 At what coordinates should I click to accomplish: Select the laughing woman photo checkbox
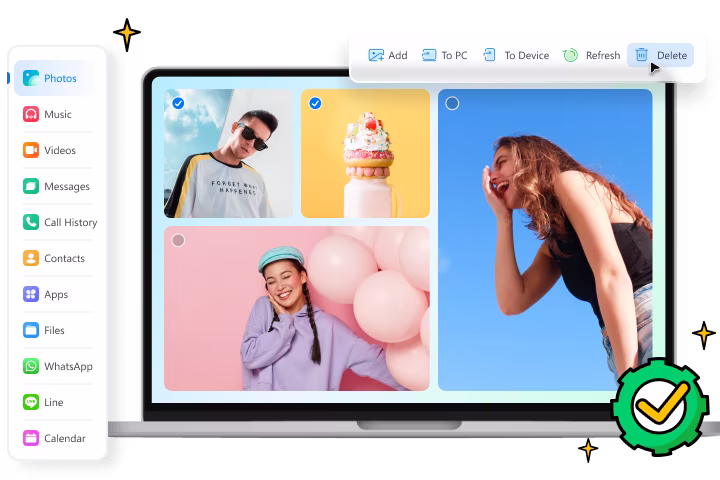click(452, 103)
